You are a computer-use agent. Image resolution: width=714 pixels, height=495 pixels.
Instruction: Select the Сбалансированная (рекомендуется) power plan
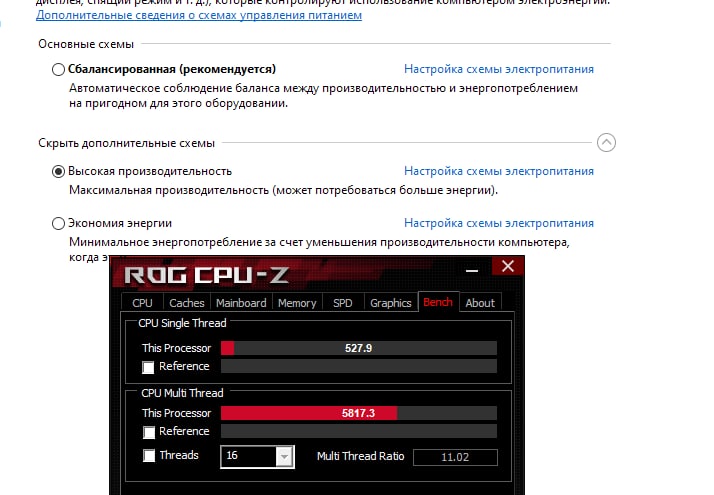pyautogui.click(x=58, y=69)
